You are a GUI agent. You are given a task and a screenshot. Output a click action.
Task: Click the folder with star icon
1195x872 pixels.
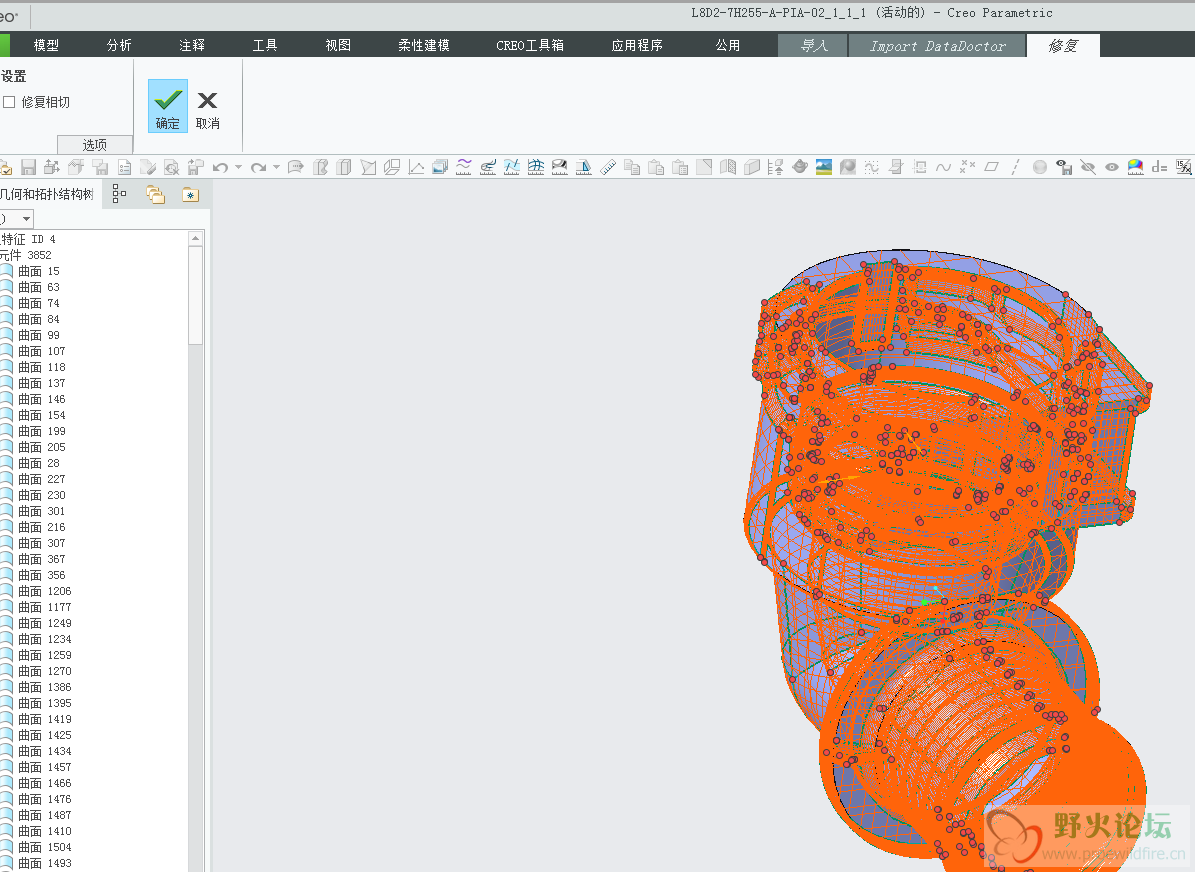coord(190,194)
